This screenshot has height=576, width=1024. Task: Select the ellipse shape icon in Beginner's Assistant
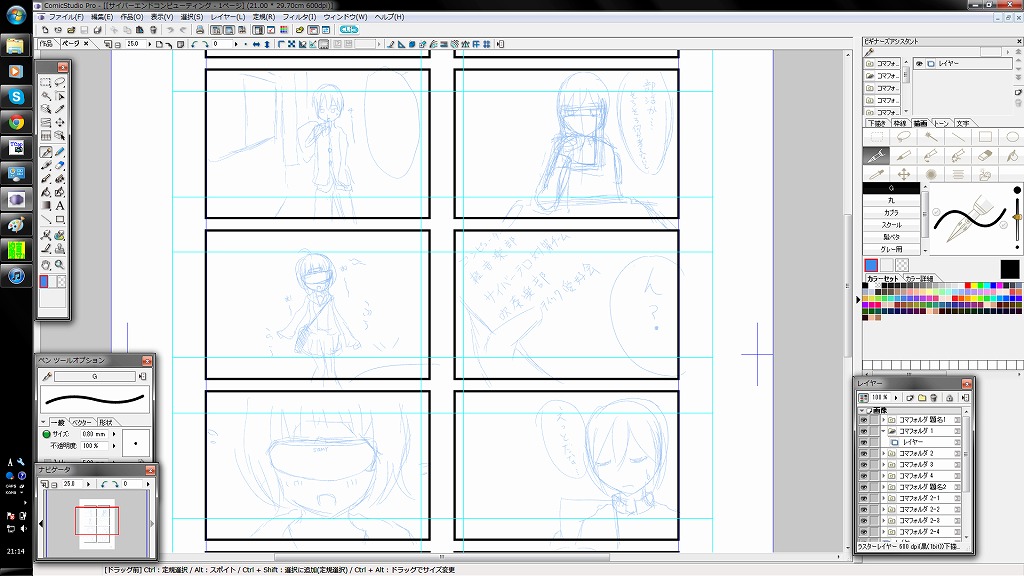click(1012, 136)
